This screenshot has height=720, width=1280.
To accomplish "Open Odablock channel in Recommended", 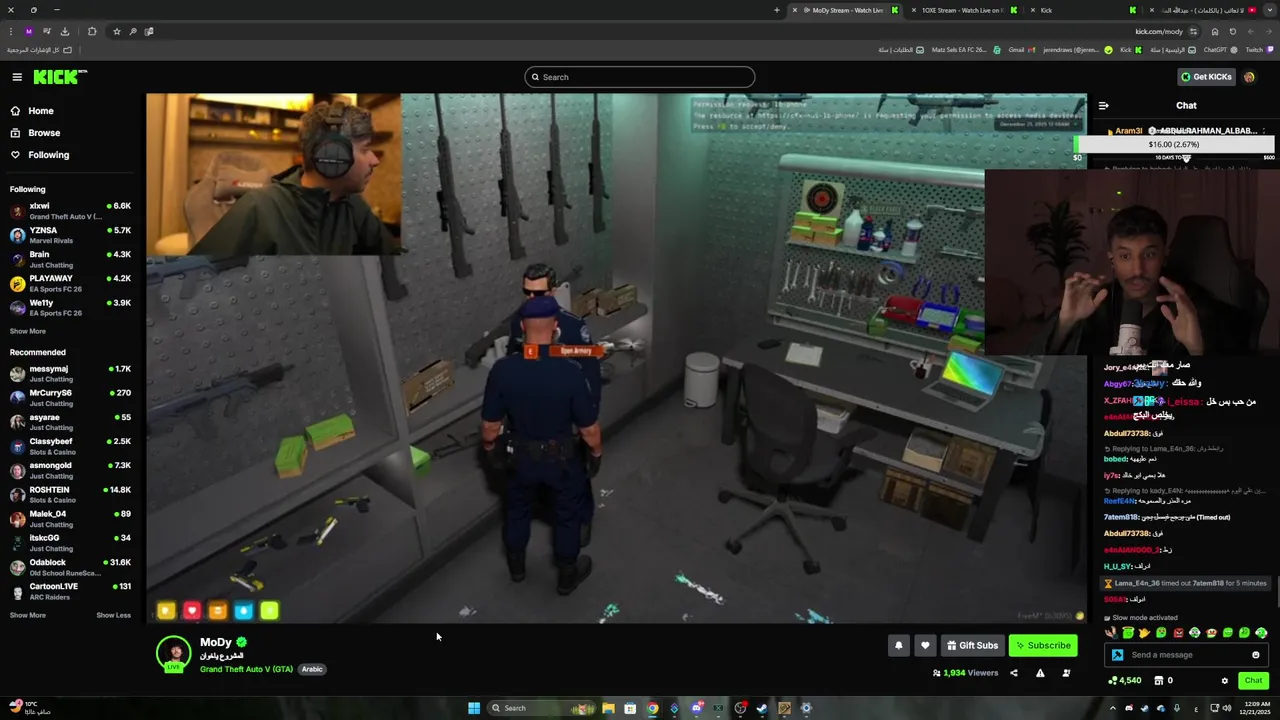I will (70, 567).
